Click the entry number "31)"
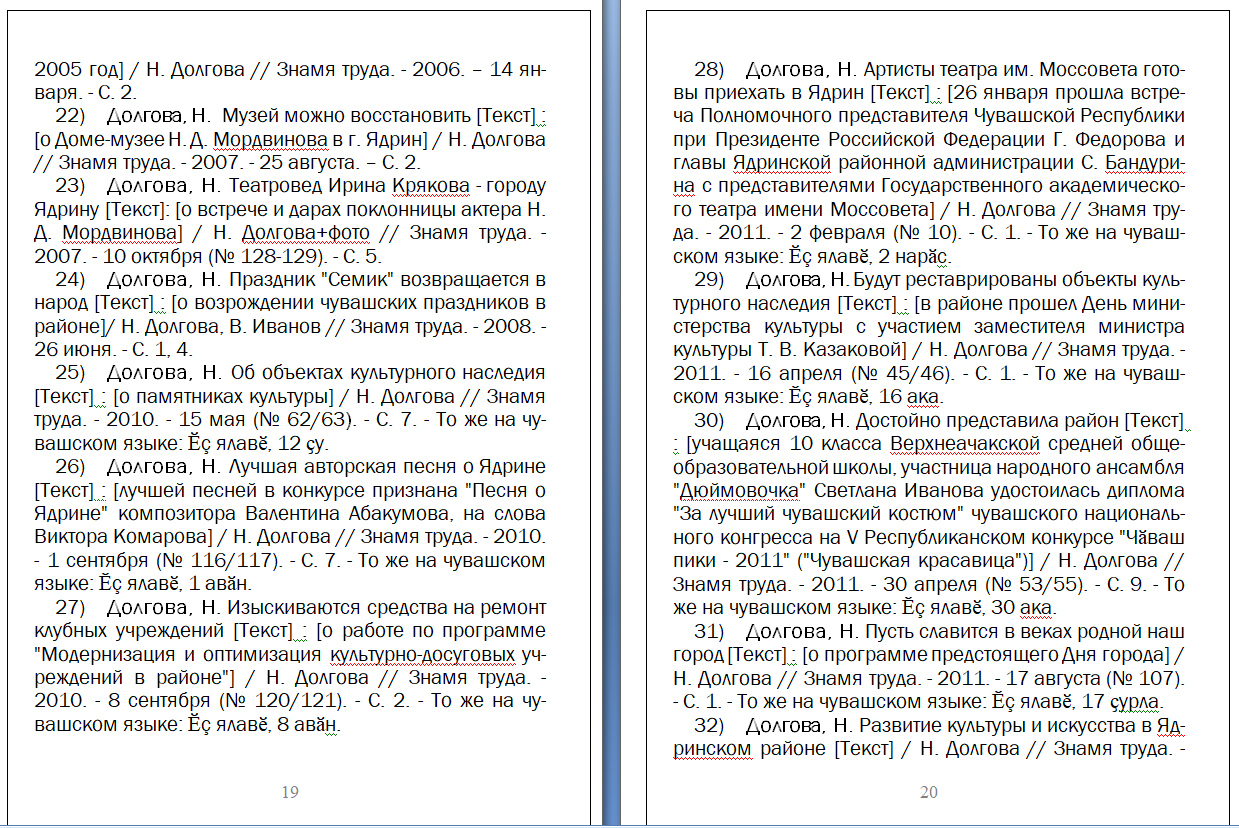This screenshot has height=828, width=1239. (708, 632)
